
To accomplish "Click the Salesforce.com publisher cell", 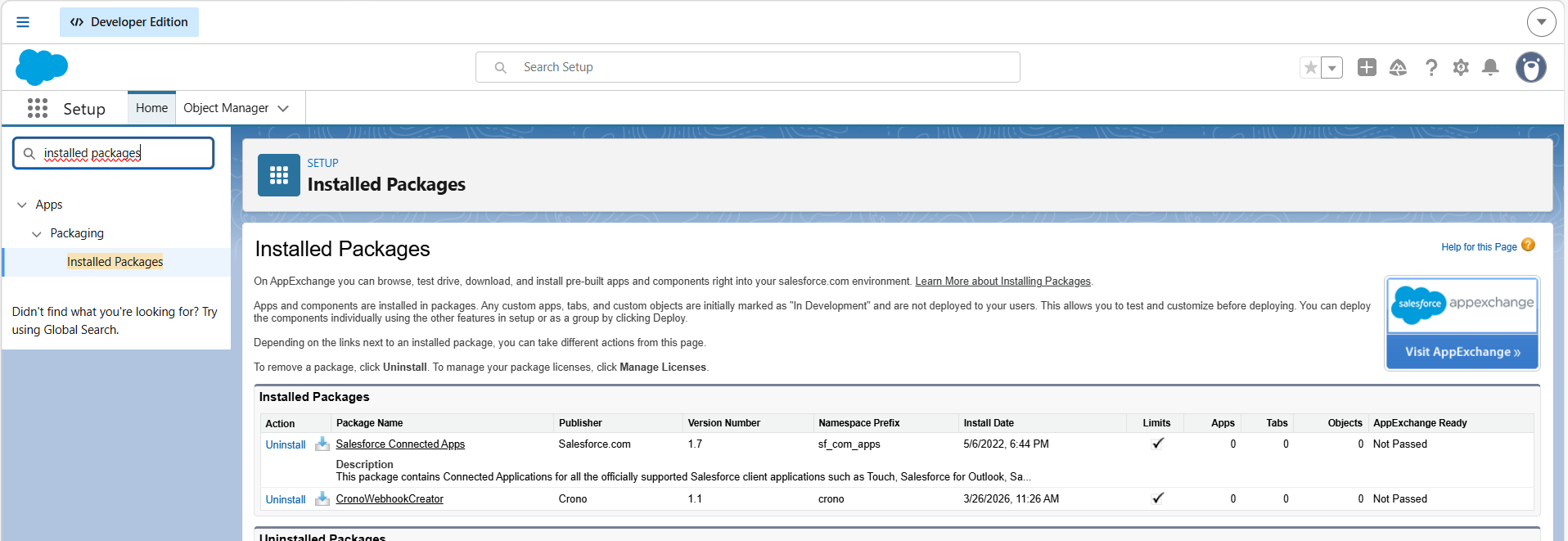I will pos(594,444).
